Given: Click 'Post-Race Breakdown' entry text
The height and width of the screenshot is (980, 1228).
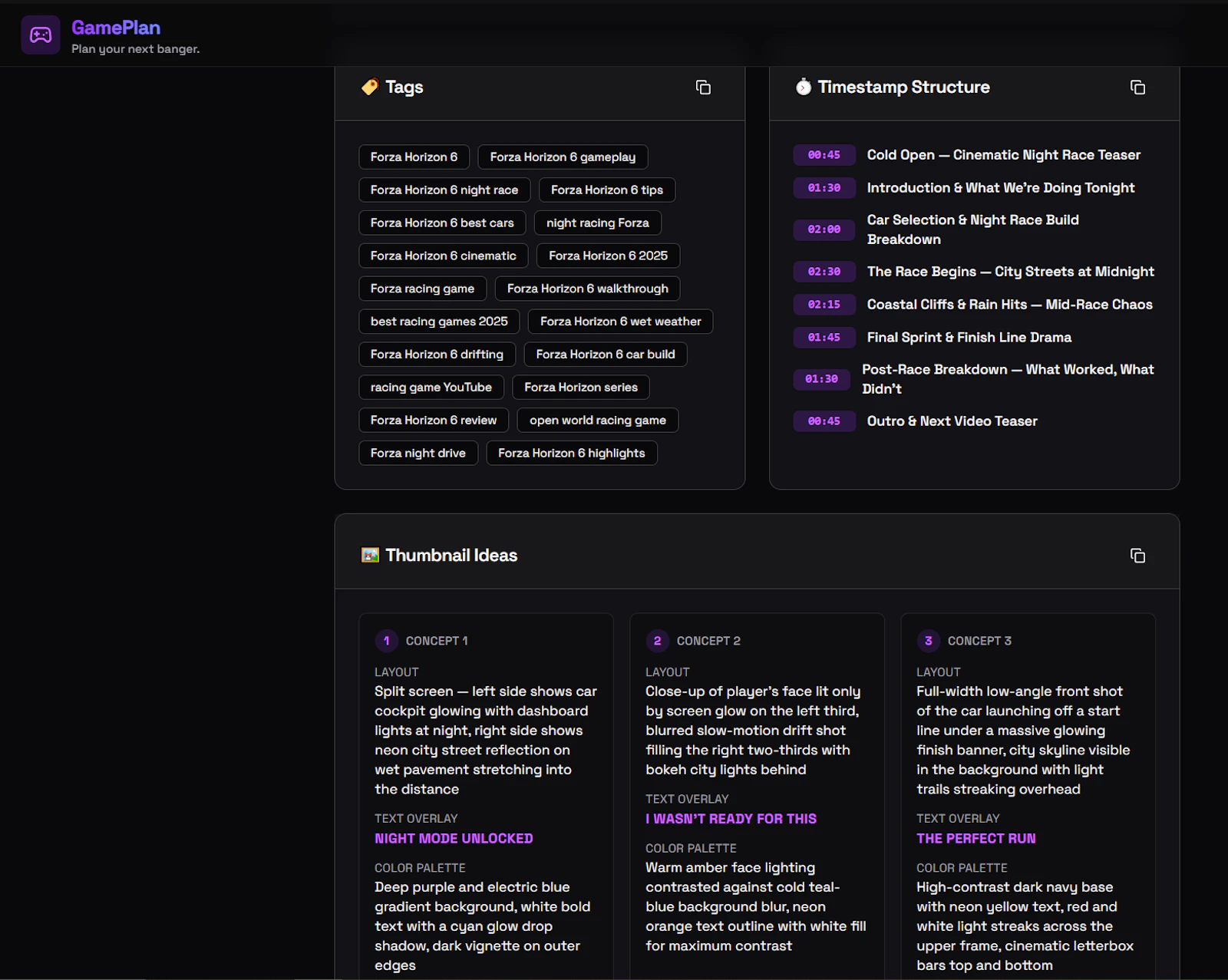Looking at the screenshot, I should pos(1008,380).
